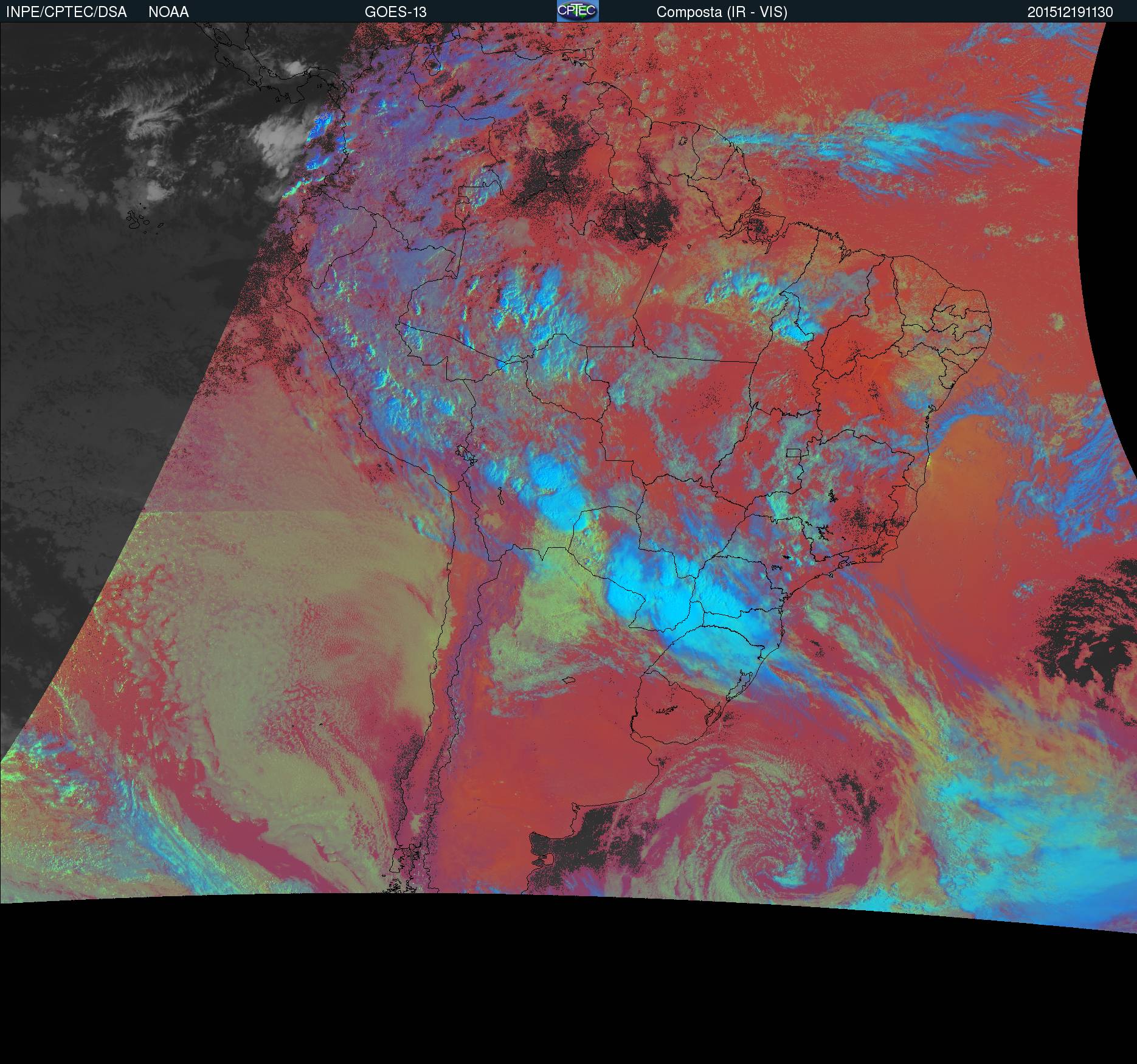
Task: Click the INPE/CPTEC/DSA header text
Action: click(x=66, y=12)
